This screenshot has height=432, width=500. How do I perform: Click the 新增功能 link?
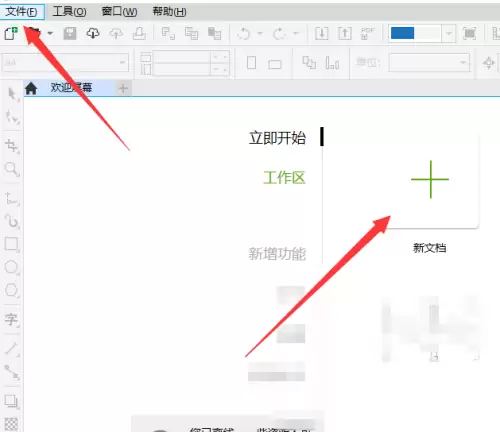[277, 254]
